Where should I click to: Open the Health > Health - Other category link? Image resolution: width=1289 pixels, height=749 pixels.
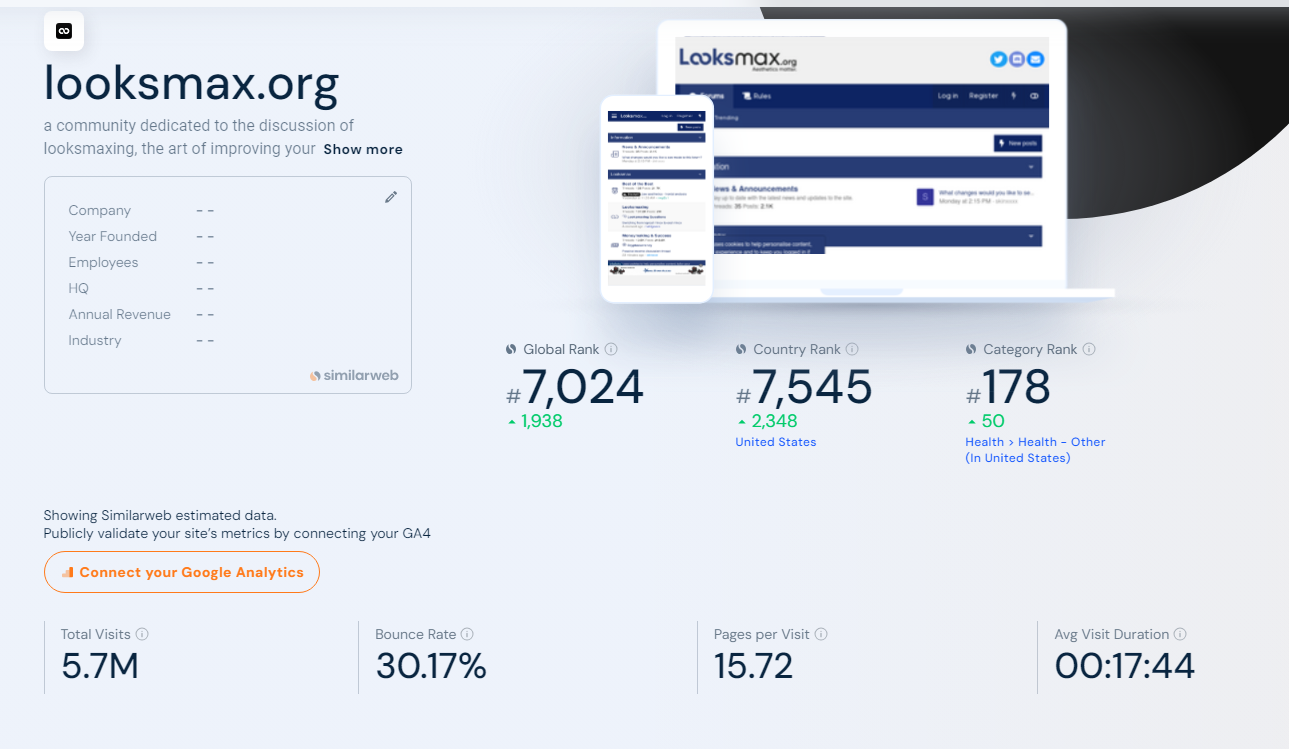(x=1035, y=442)
